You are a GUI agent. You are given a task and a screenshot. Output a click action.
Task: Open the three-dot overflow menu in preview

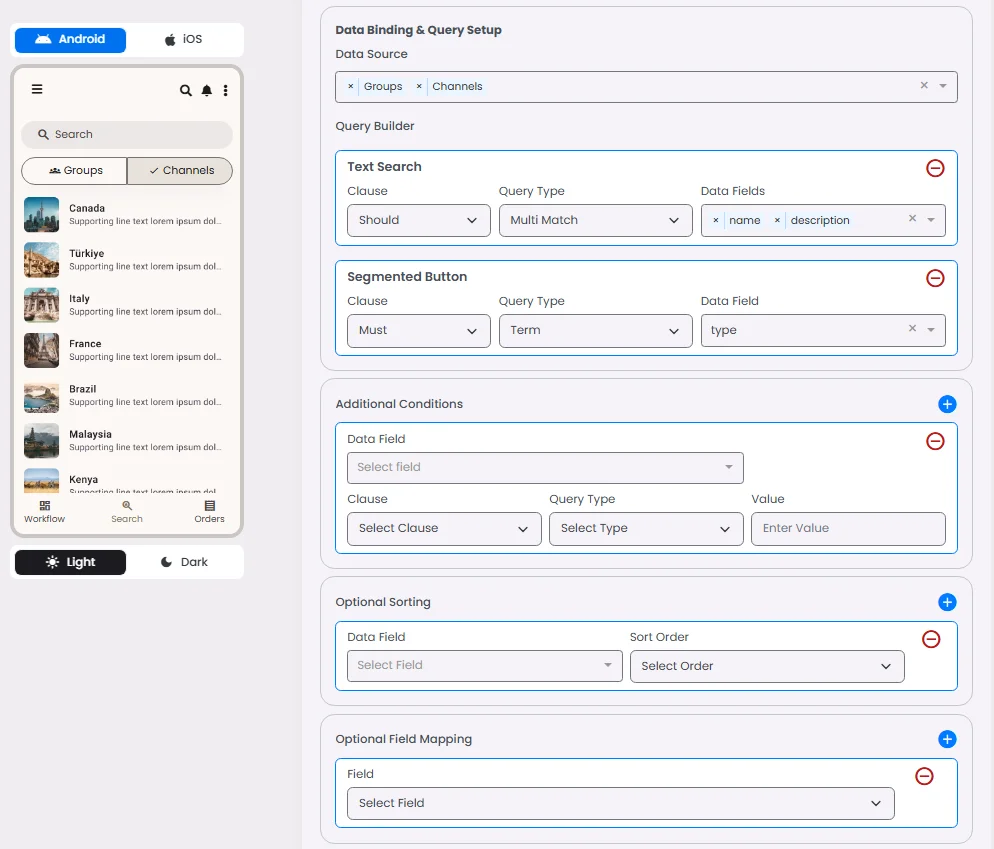point(226,90)
